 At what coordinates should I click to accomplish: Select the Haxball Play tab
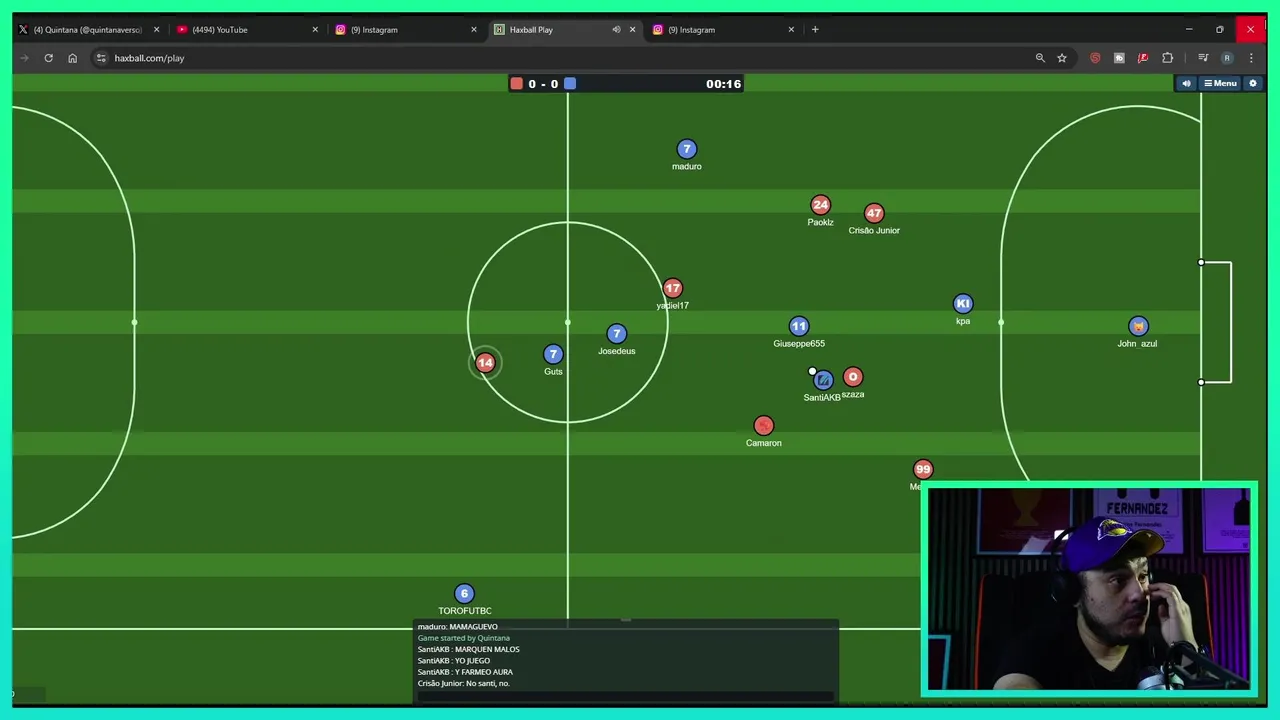pyautogui.click(x=565, y=30)
